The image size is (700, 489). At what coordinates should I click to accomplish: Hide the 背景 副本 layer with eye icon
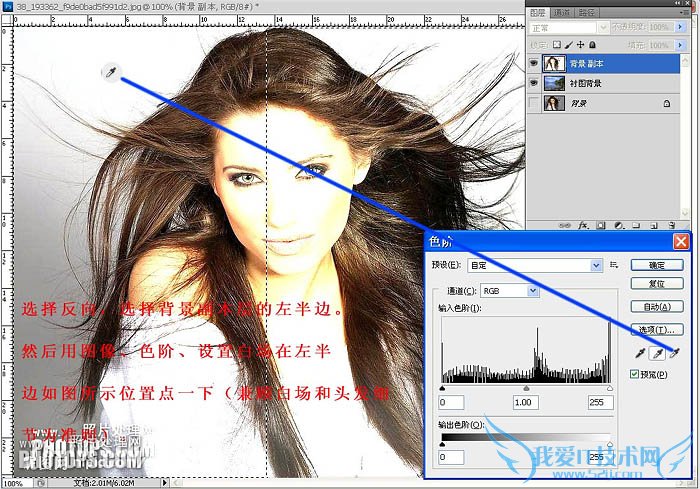click(533, 64)
